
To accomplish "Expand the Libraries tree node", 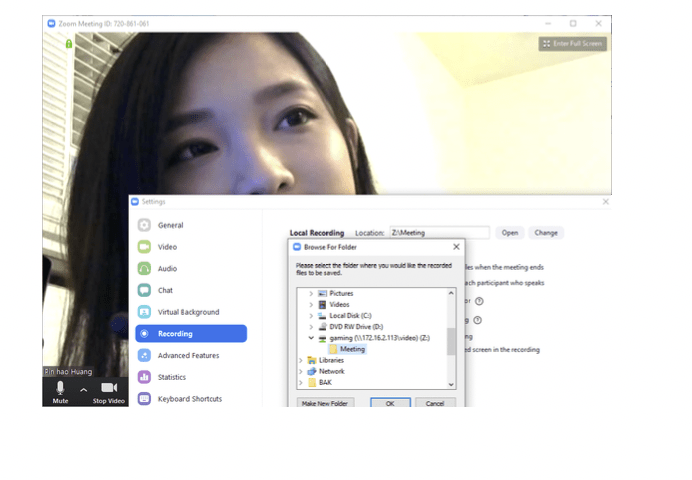I will 302,360.
